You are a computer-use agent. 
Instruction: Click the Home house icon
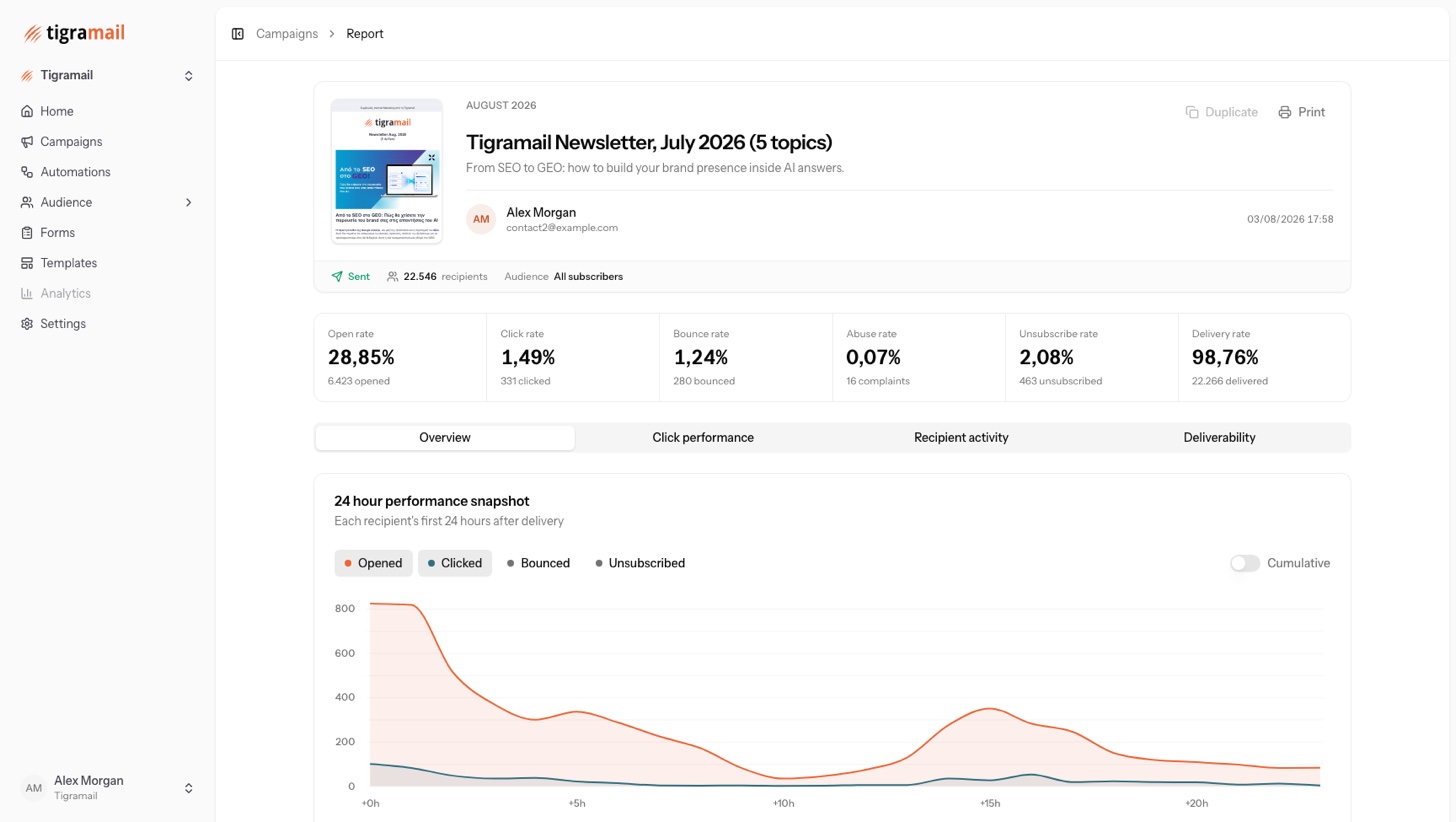pos(27,111)
